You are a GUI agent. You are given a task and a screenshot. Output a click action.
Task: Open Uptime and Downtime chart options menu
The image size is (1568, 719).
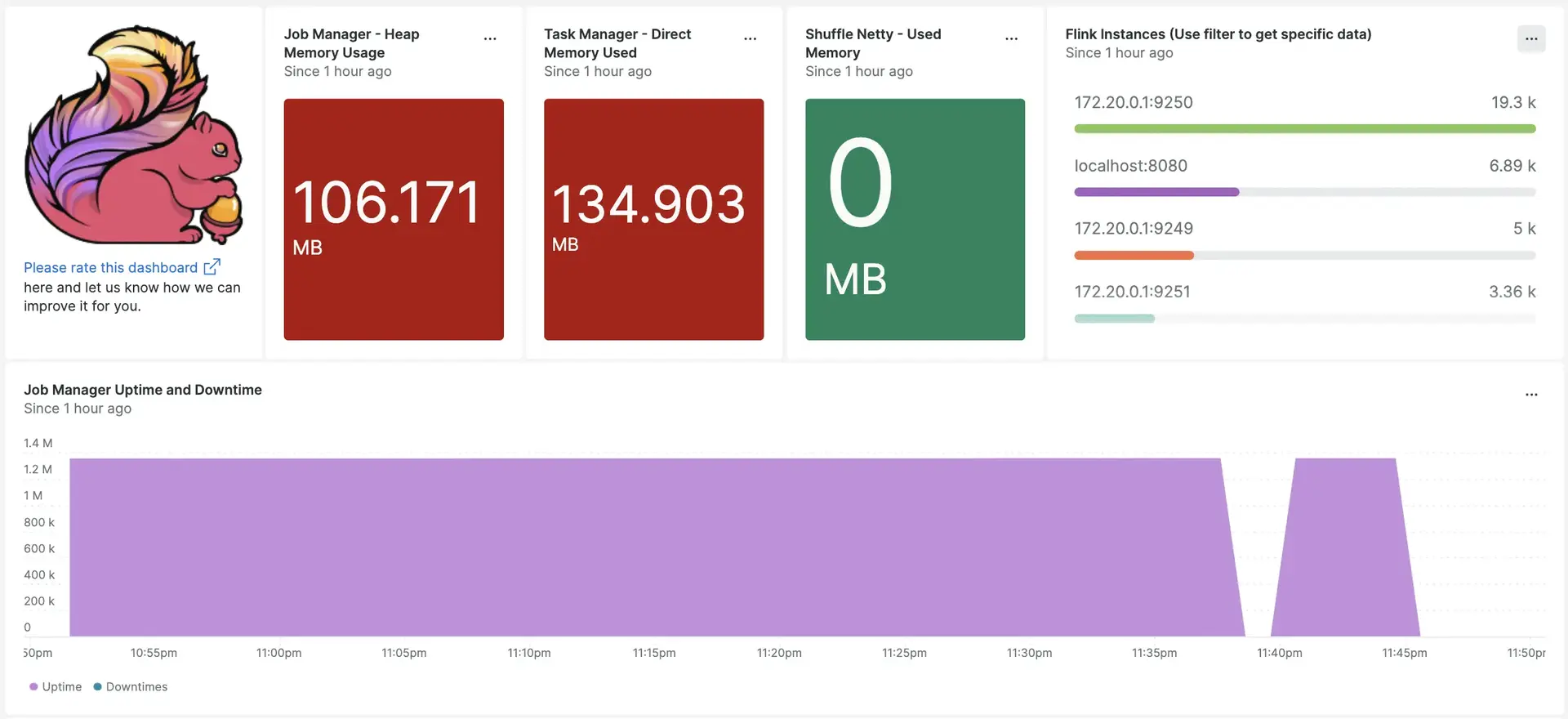pyautogui.click(x=1530, y=395)
